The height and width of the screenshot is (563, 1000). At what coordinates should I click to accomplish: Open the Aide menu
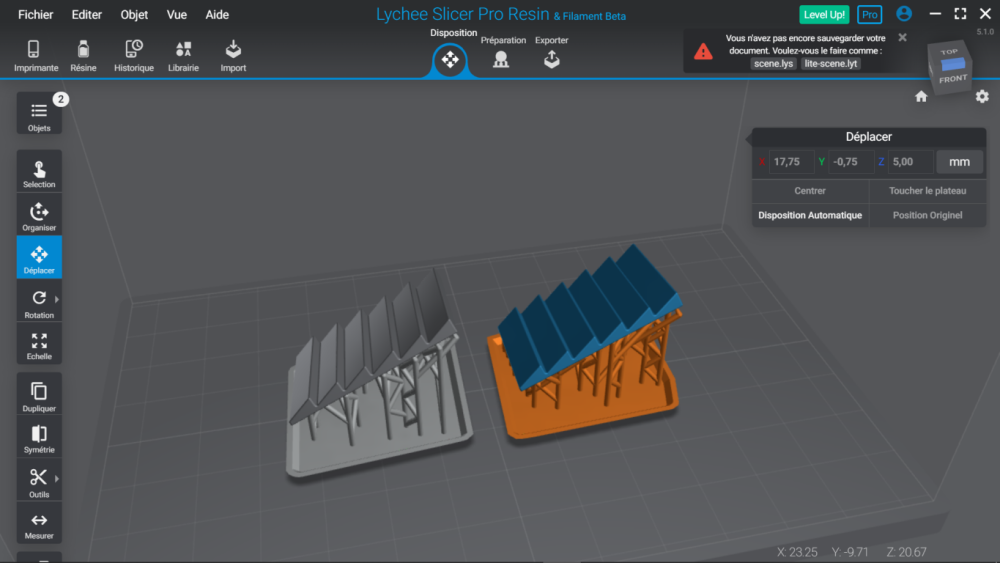217,15
